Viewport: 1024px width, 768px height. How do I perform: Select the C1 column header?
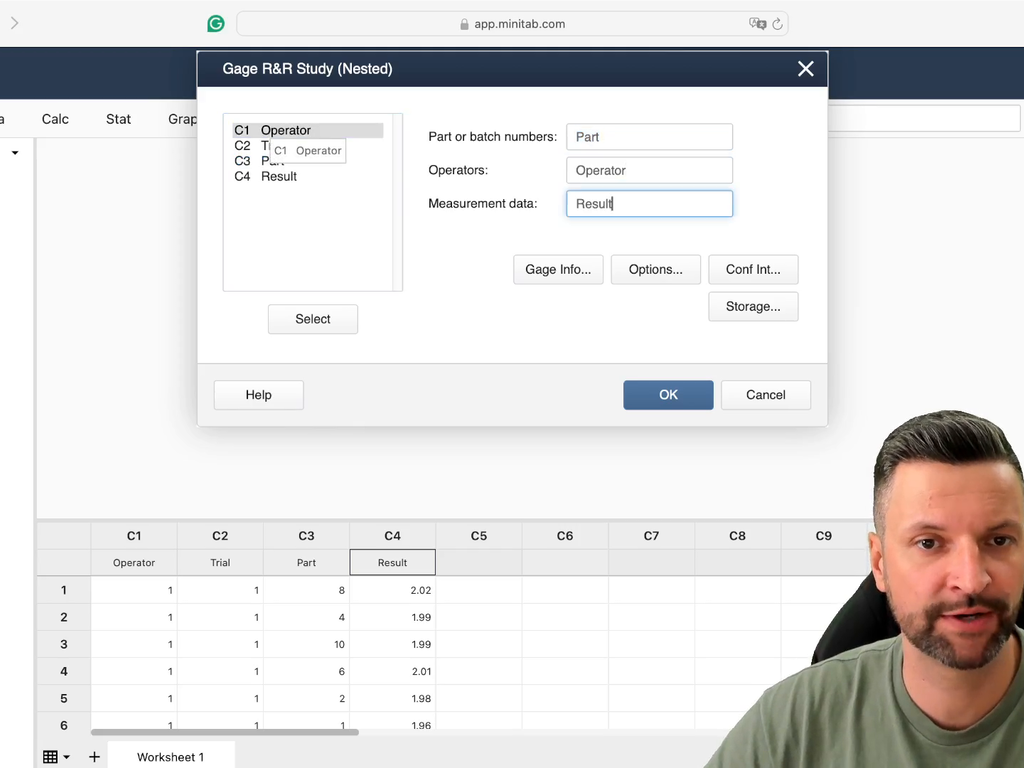click(134, 536)
